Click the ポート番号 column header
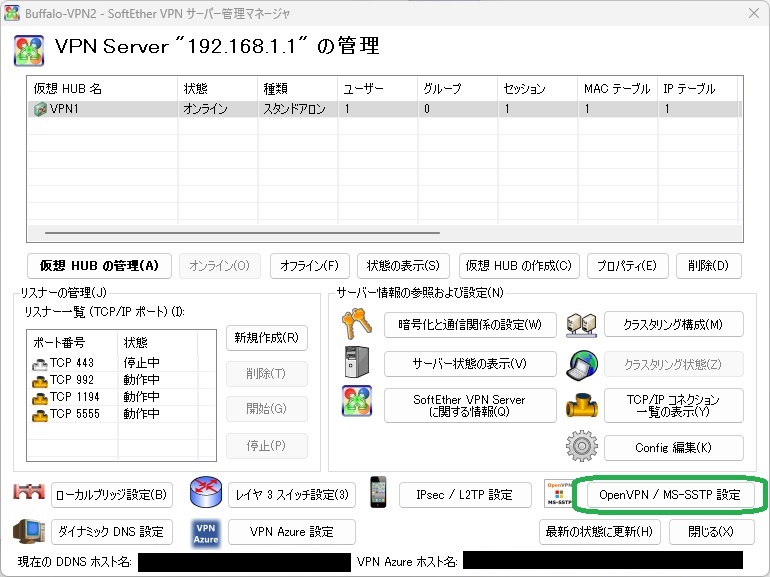The width and height of the screenshot is (770, 577). point(72,342)
